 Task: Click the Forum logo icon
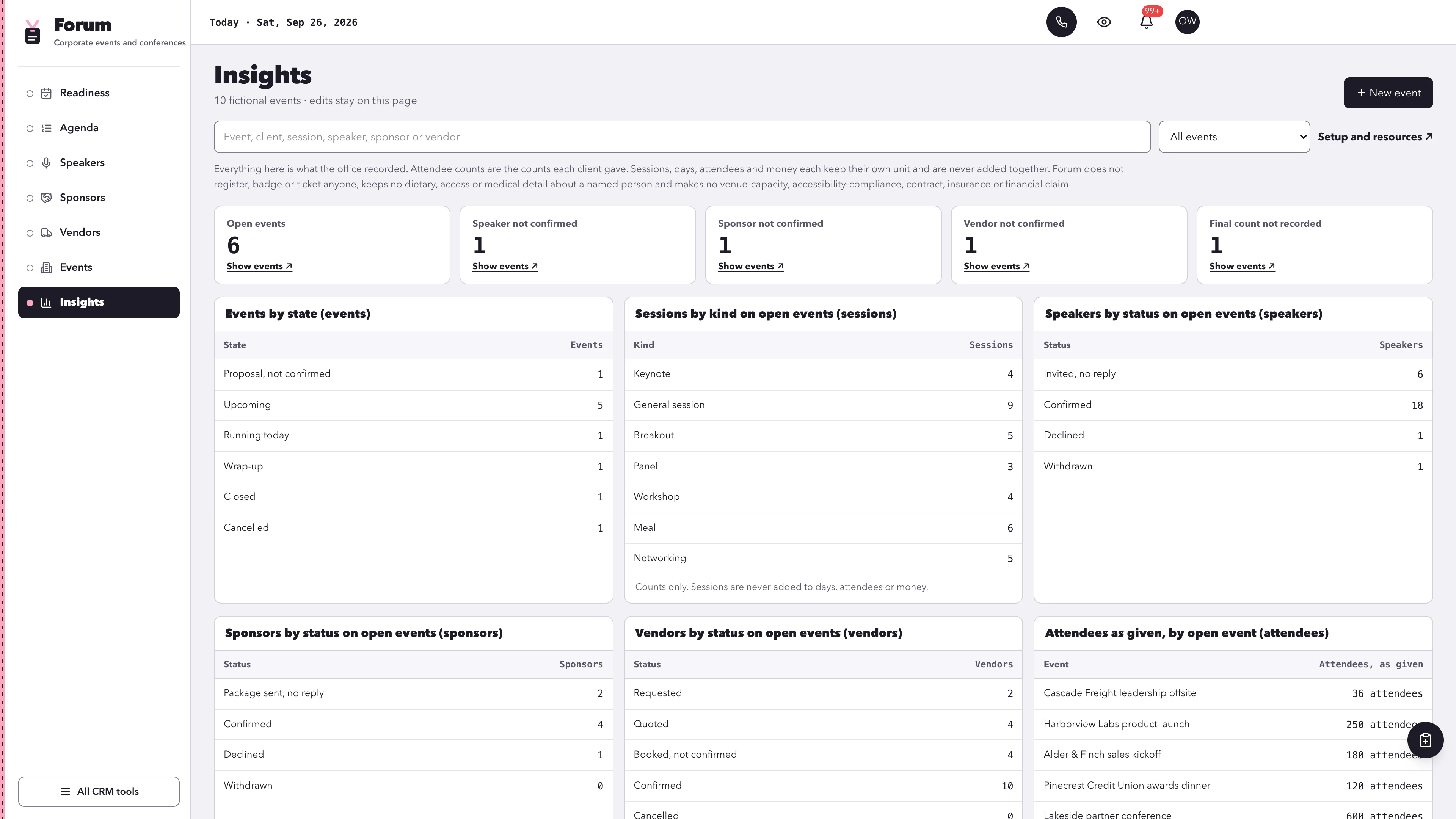pyautogui.click(x=33, y=32)
